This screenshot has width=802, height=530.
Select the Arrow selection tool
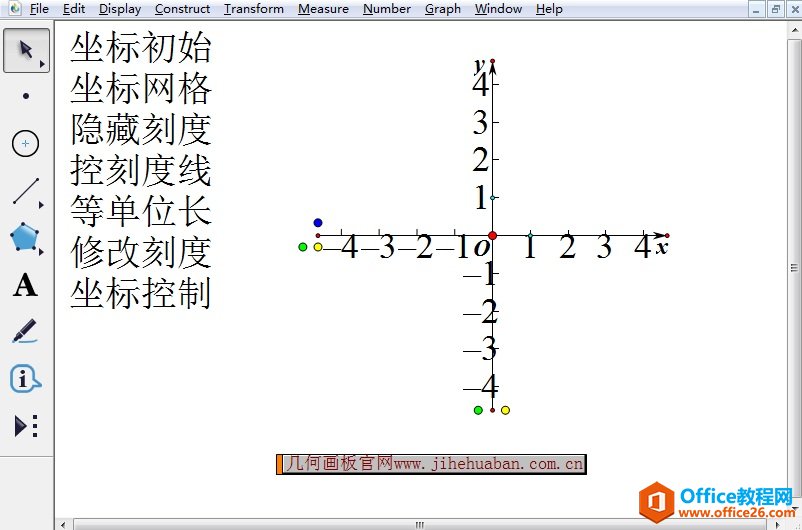pos(25,50)
